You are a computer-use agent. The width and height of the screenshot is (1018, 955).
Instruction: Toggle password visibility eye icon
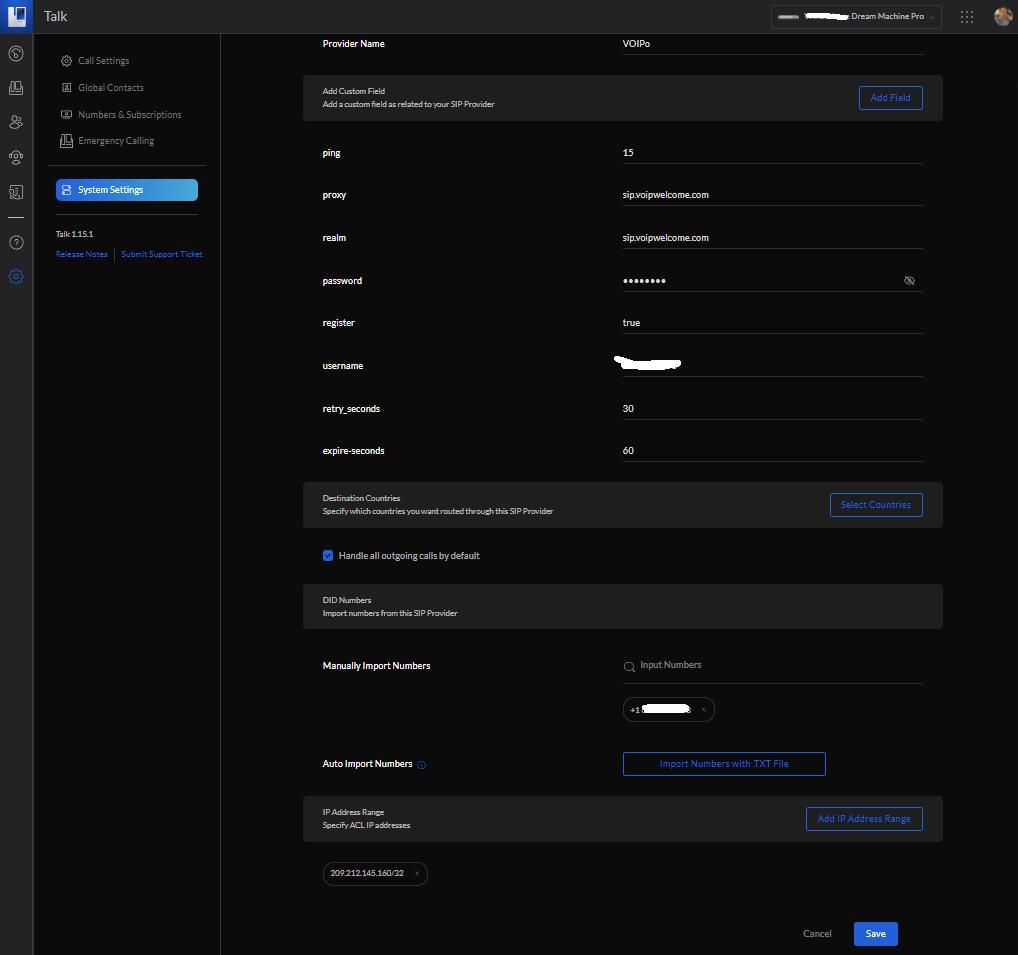[x=909, y=281]
